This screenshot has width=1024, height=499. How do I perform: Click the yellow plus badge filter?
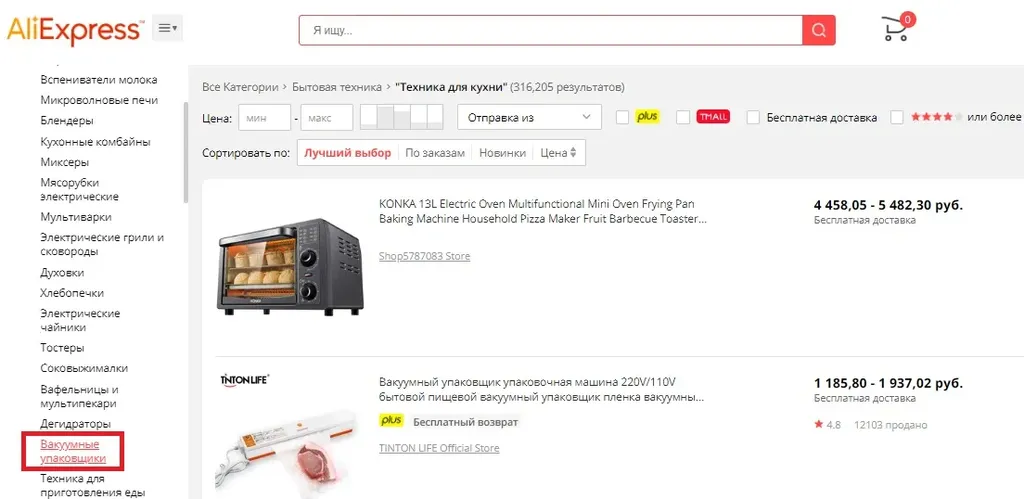coord(647,116)
